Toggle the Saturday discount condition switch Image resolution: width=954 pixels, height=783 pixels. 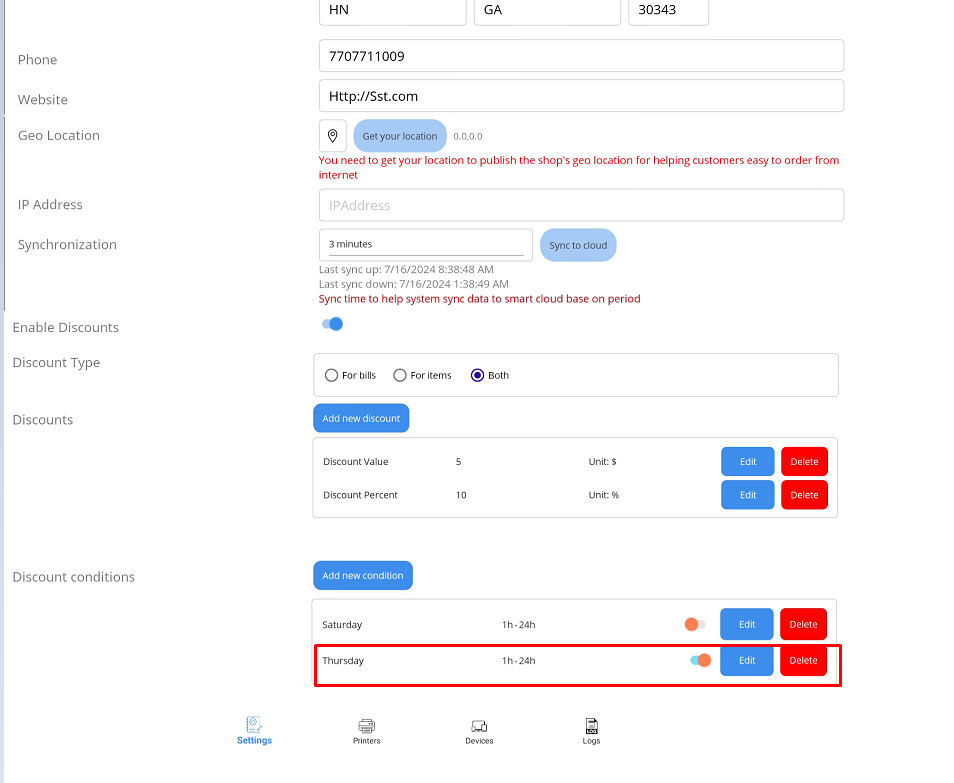point(694,624)
